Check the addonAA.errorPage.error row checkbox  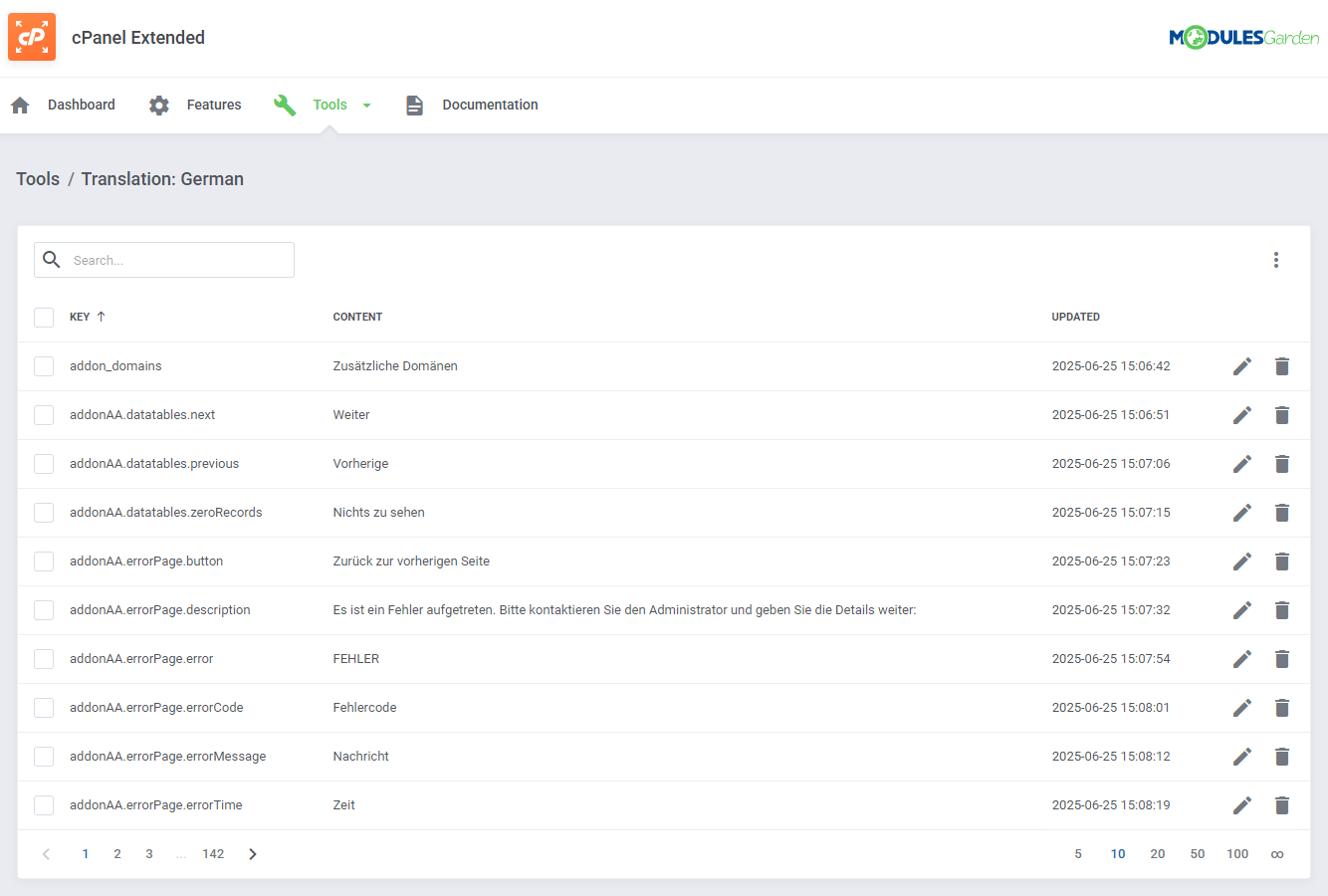(44, 659)
